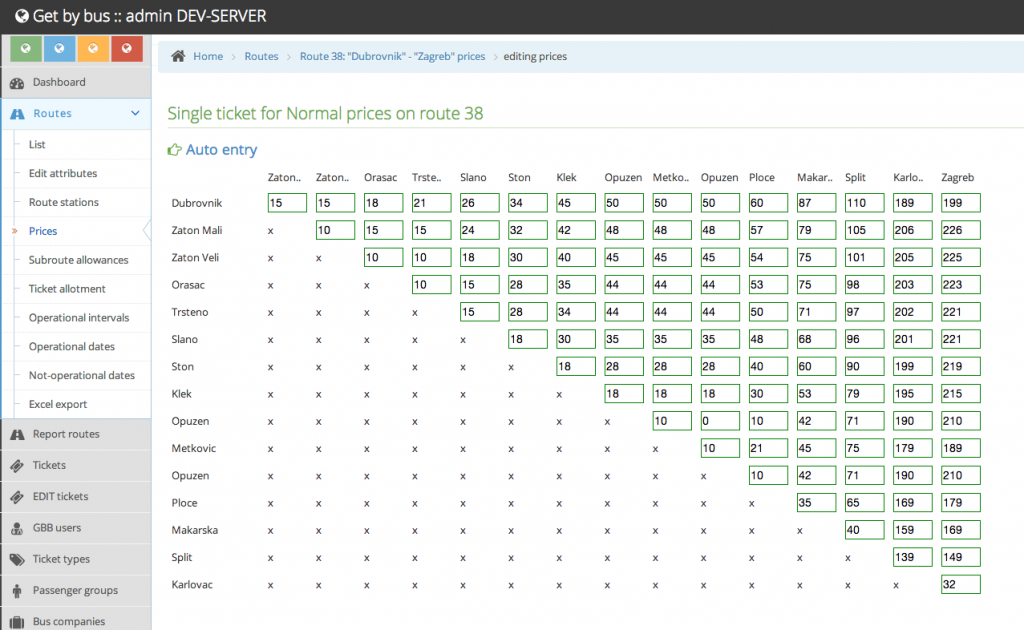Click Split to Zagreb price field 149
Viewport: 1024px width, 630px height.
[x=961, y=557]
